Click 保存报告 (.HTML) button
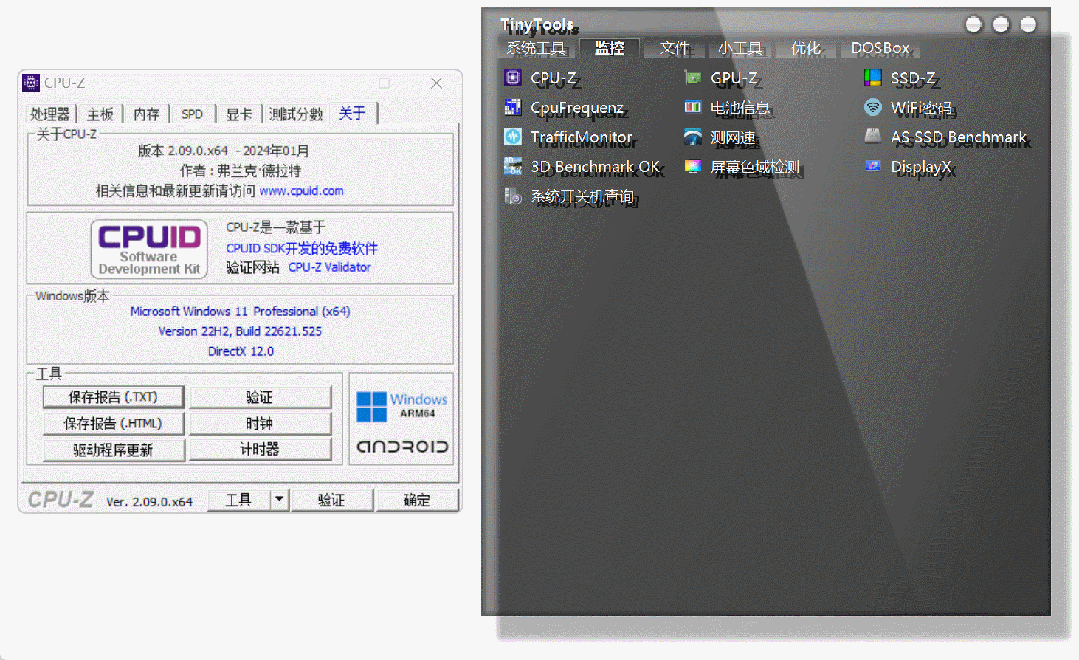This screenshot has width=1079, height=660. [114, 423]
